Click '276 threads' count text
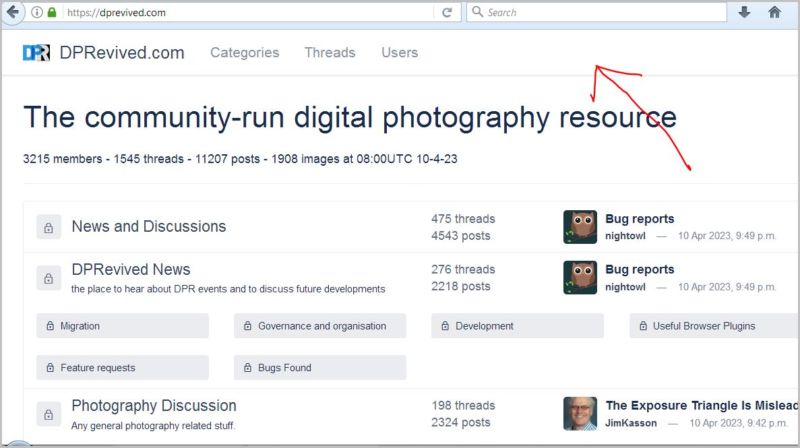 tap(463, 269)
